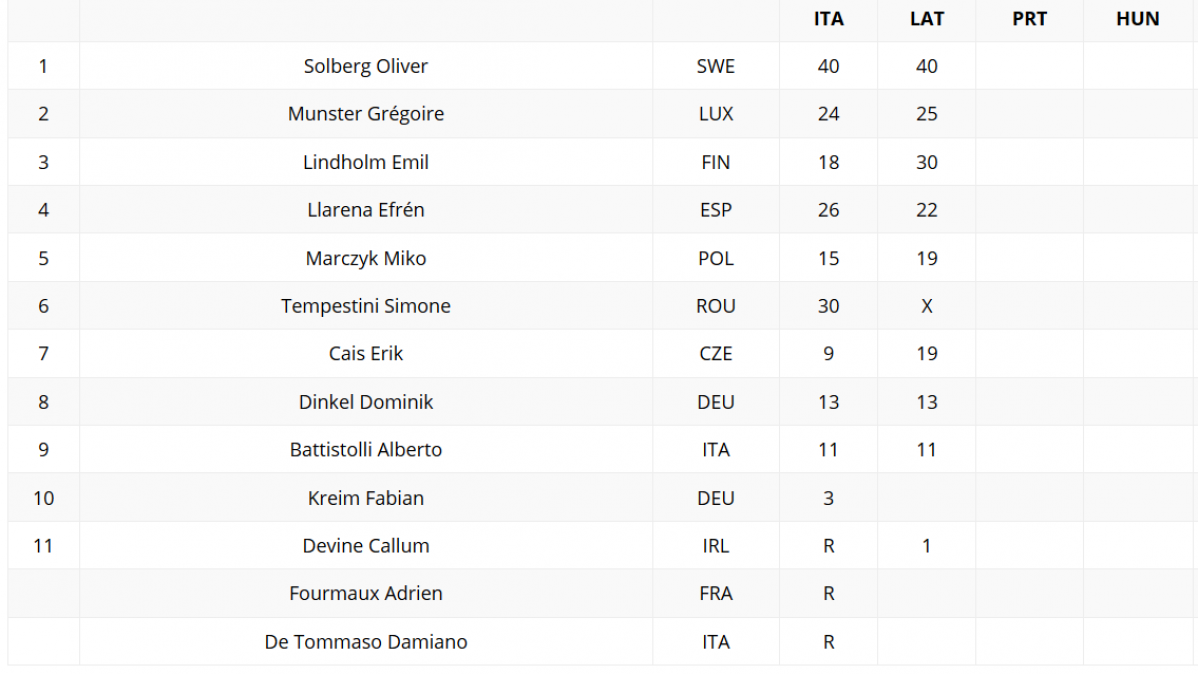Screen dimensions: 1198x674
Task: Select driver name Munster Grégoire
Action: click(x=365, y=114)
